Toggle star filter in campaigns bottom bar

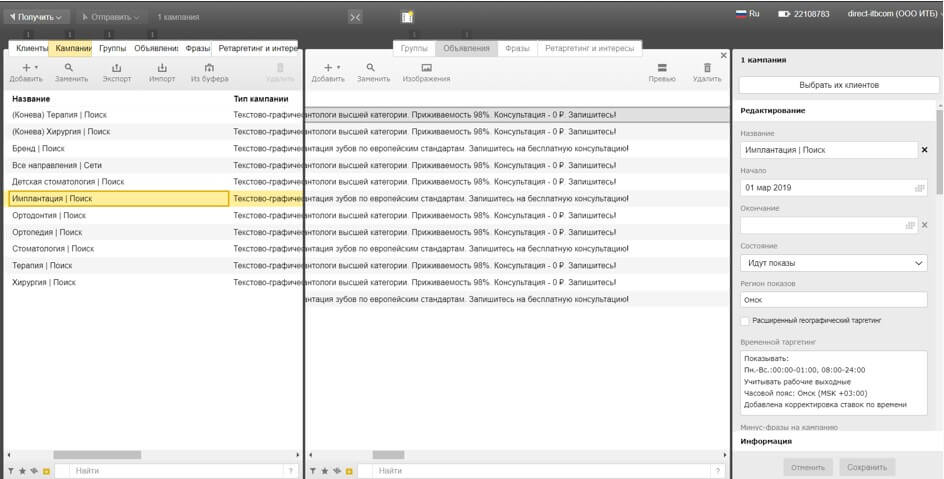22,471
